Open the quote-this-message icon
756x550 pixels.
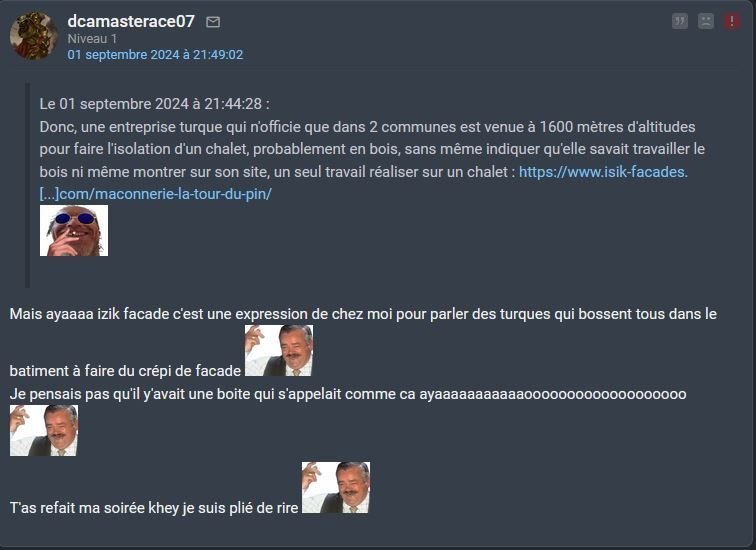(x=680, y=21)
